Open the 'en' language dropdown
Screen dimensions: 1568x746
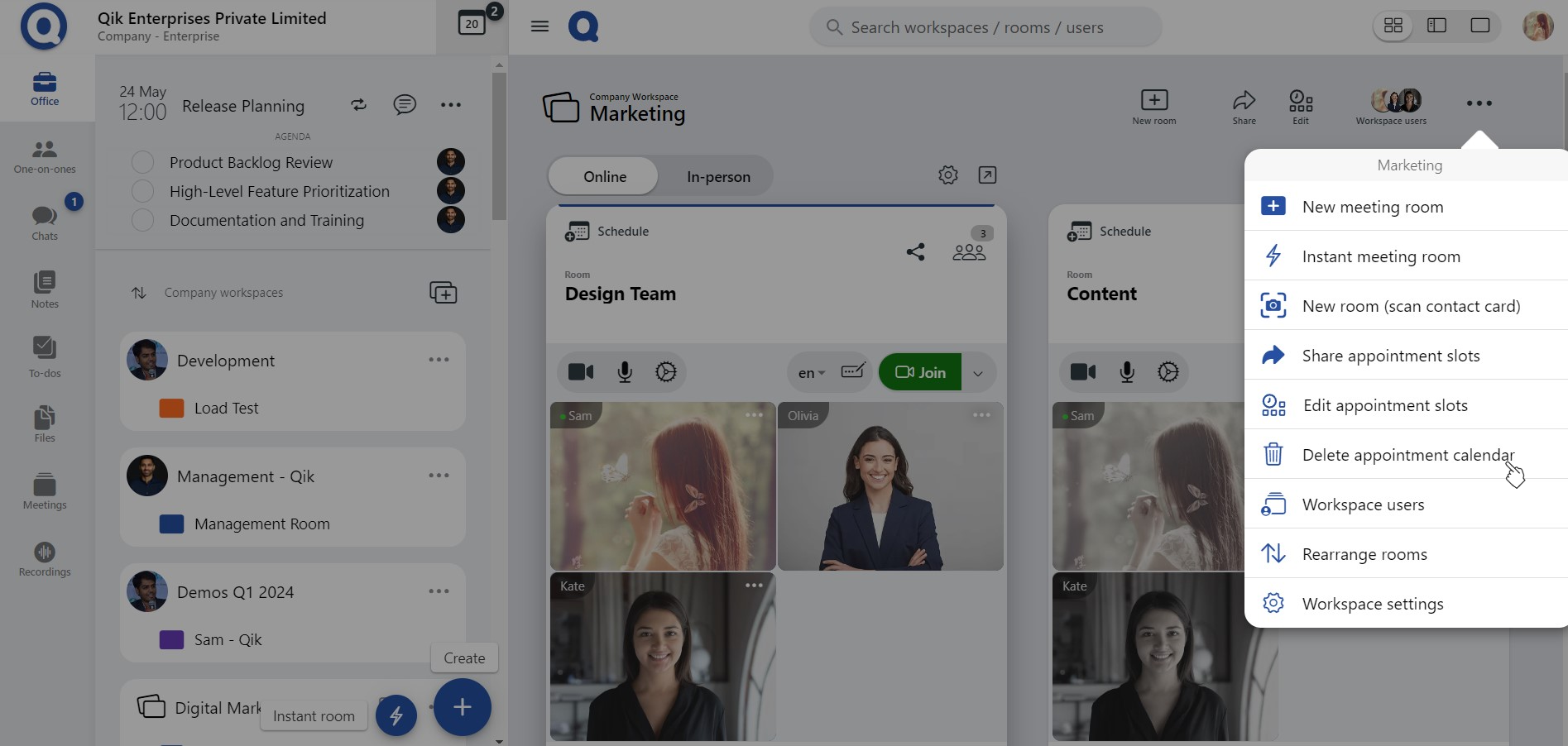coord(811,373)
